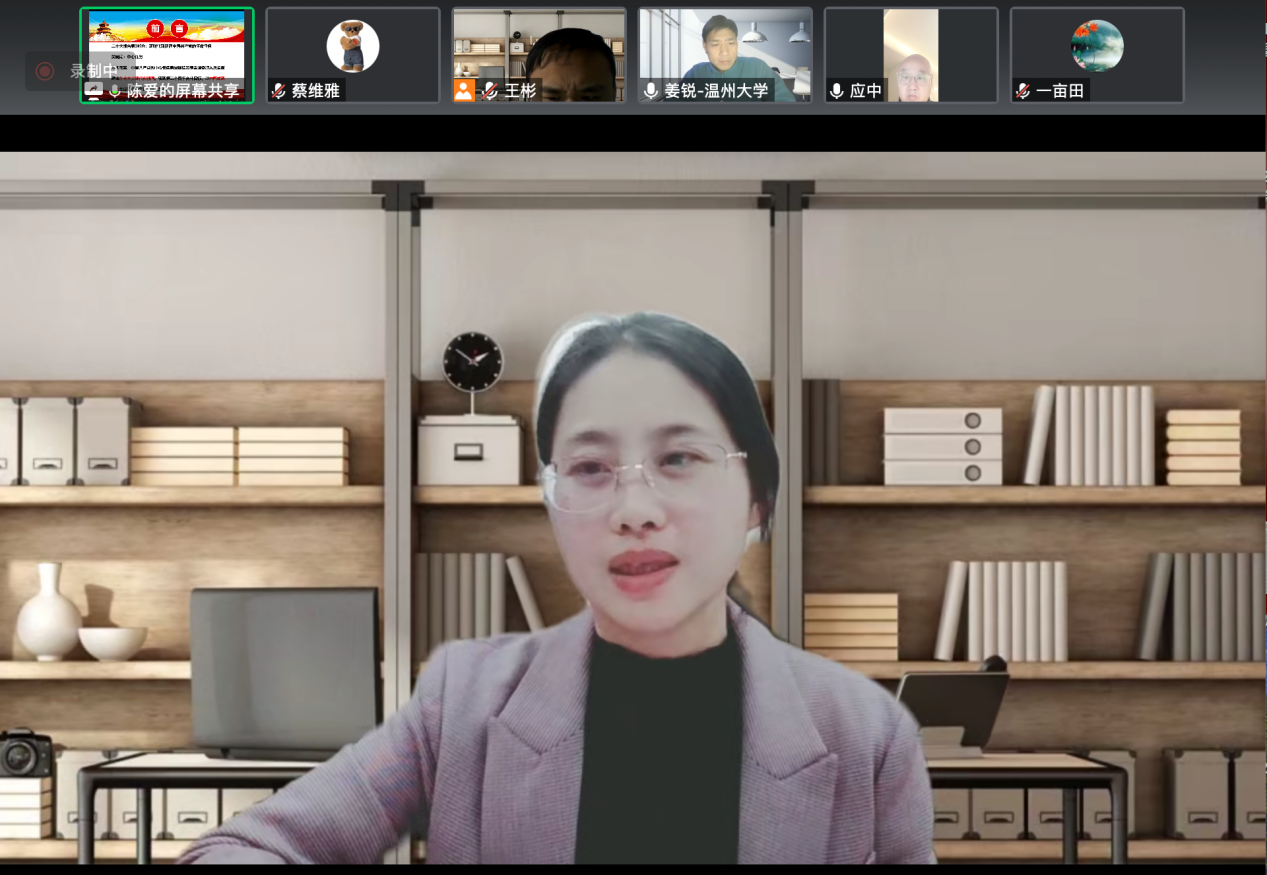Click the muted microphone icon beside 王彬

click(x=489, y=91)
